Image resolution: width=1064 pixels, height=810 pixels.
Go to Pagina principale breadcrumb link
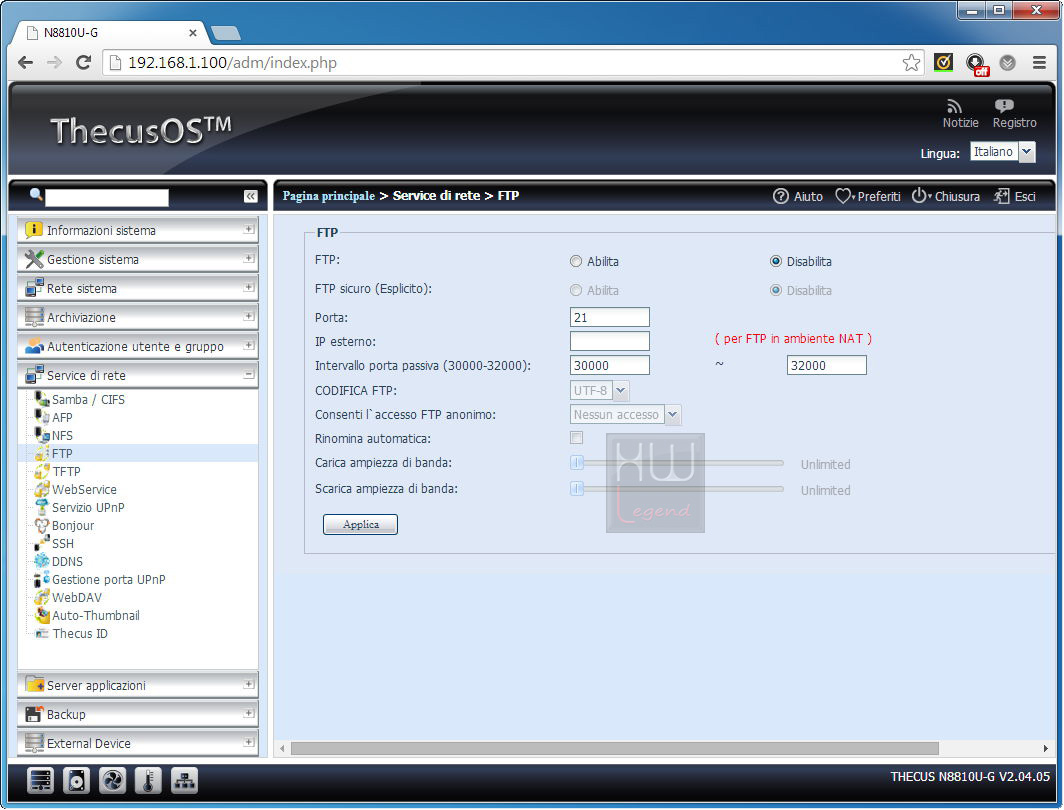point(328,196)
